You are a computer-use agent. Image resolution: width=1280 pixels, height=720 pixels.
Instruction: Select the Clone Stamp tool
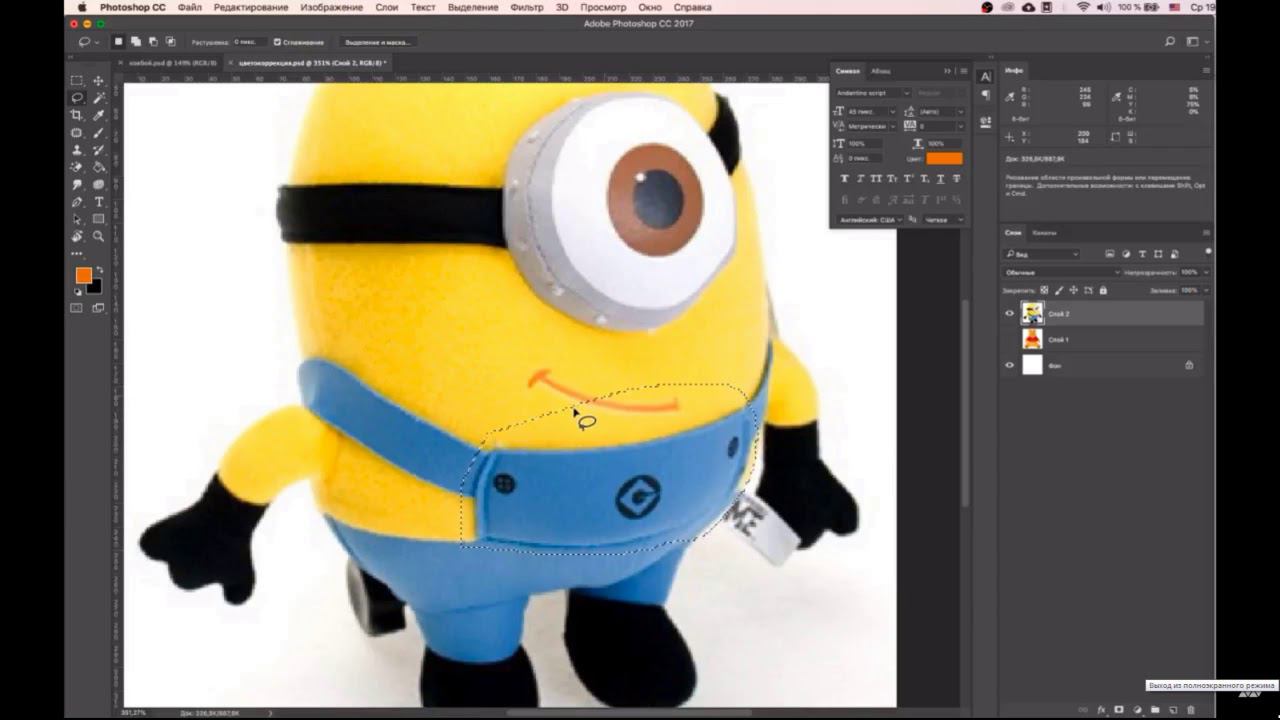(77, 150)
